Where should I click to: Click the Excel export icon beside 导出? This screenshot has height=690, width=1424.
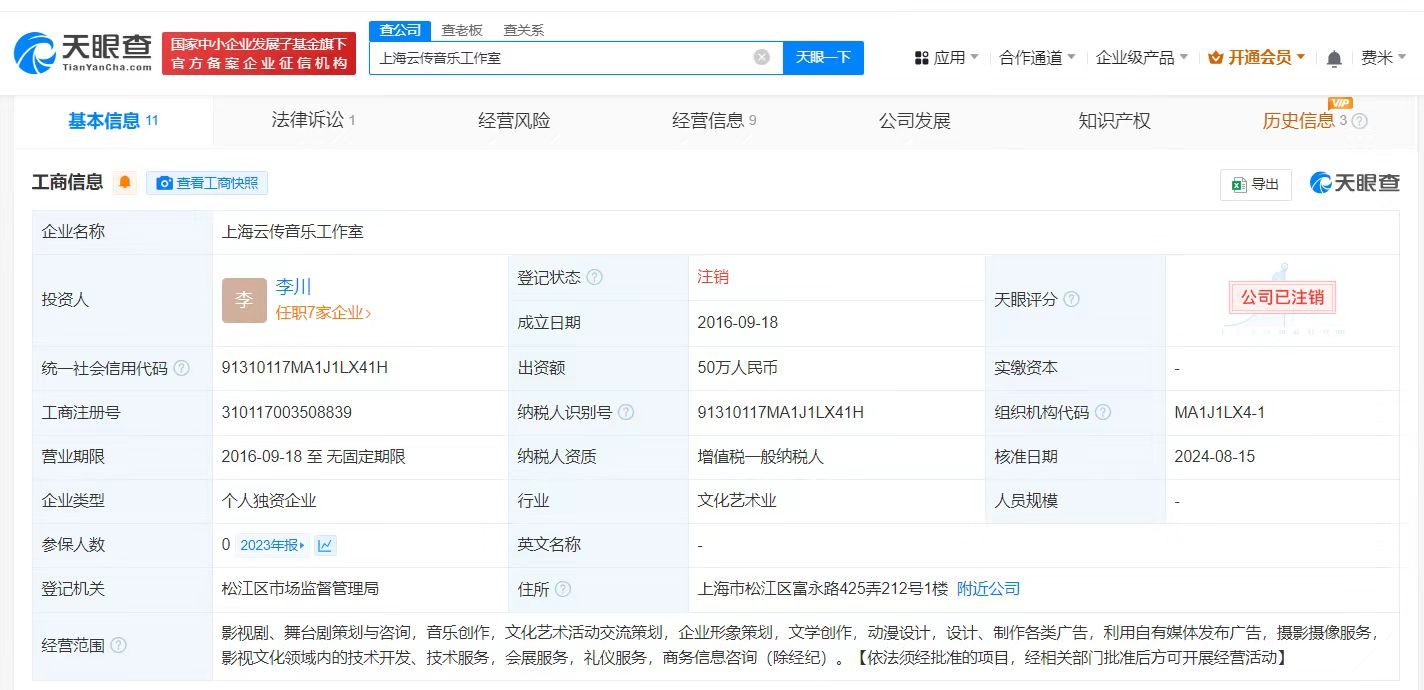coord(1238,184)
